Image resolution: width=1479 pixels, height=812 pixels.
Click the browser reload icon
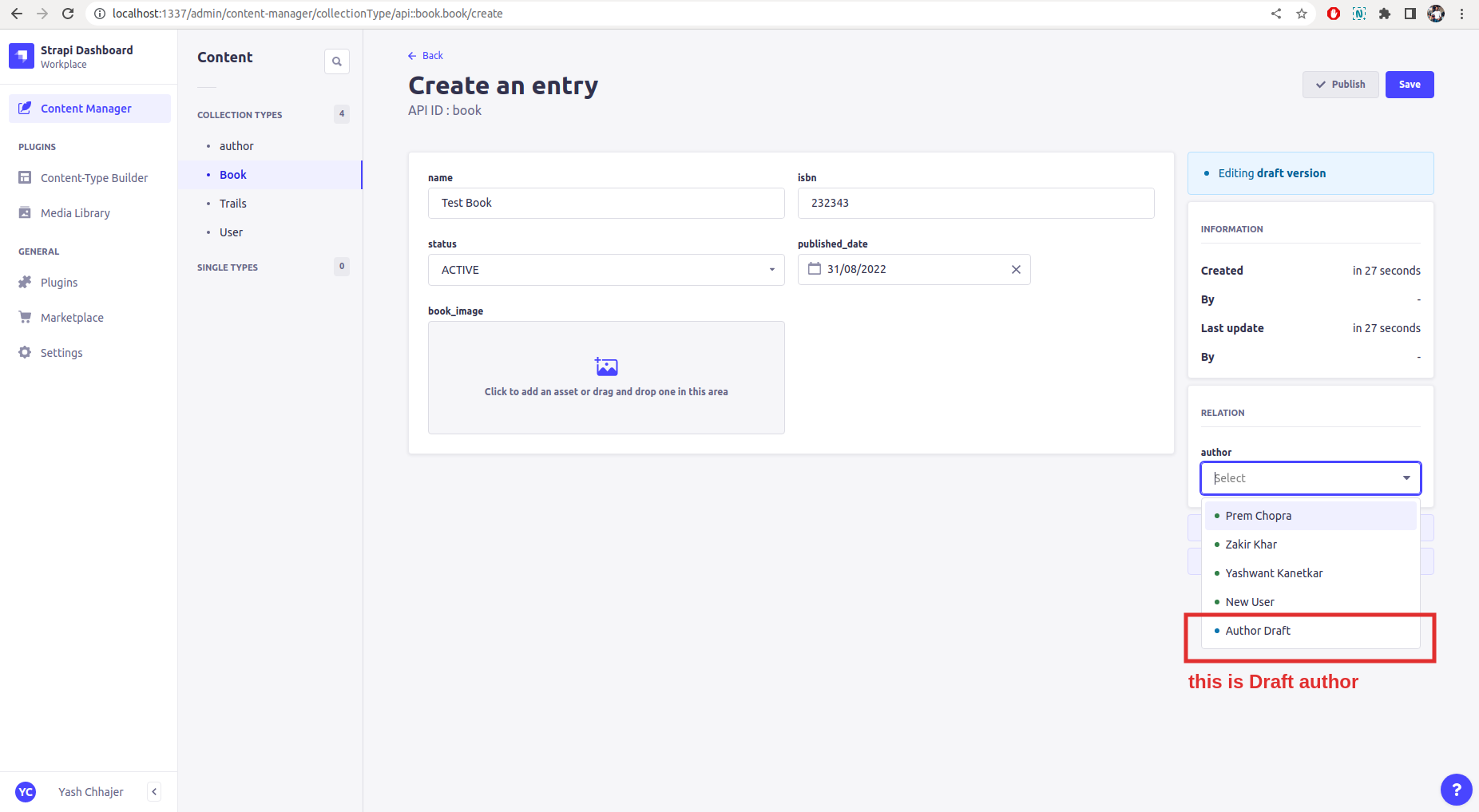[68, 14]
